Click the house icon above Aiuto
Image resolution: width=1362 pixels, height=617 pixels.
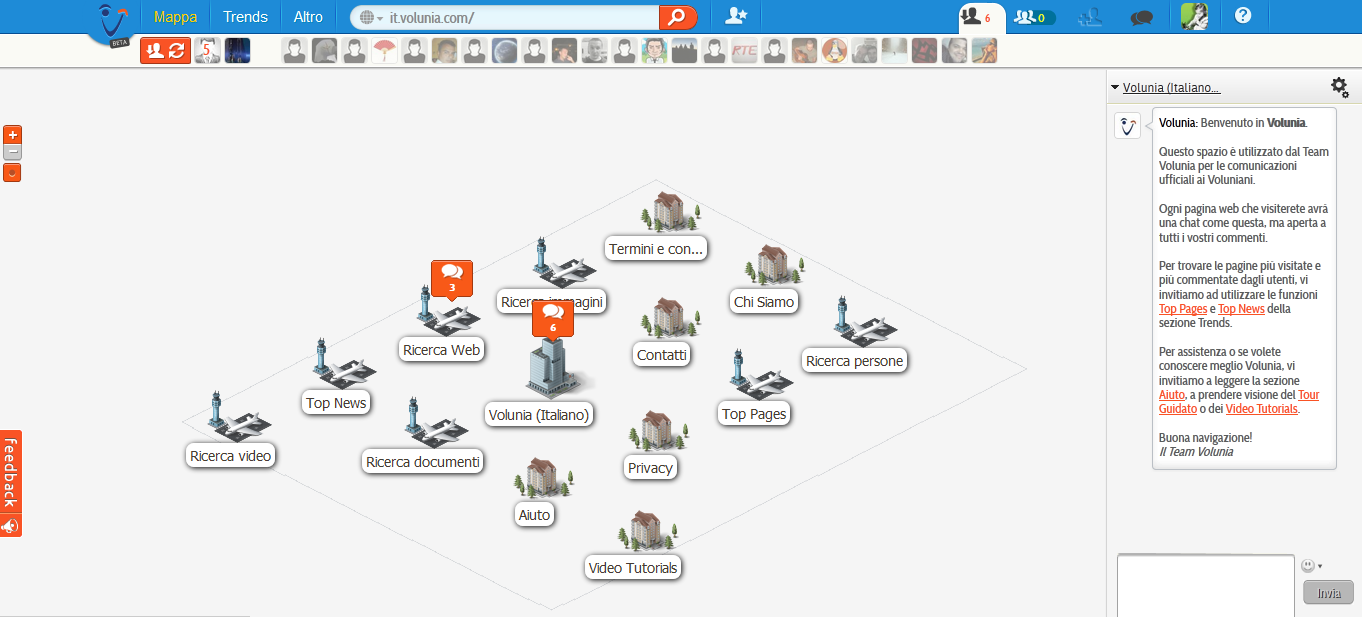tap(543, 478)
